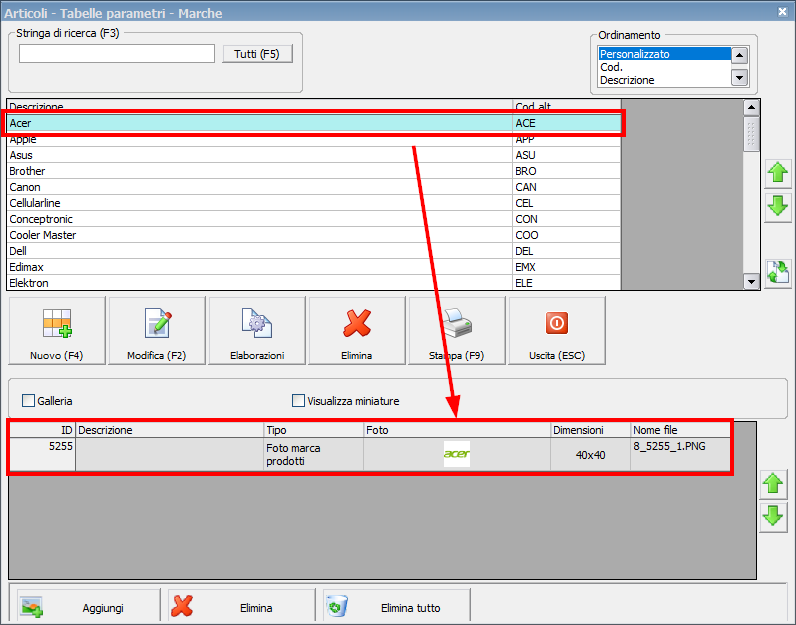Click the brand list scrollbar thumb

(751, 134)
